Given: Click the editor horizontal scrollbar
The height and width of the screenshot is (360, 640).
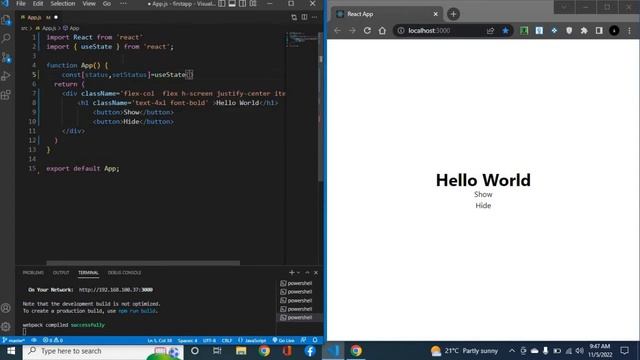Looking at the screenshot, I should pyautogui.click(x=143, y=263).
